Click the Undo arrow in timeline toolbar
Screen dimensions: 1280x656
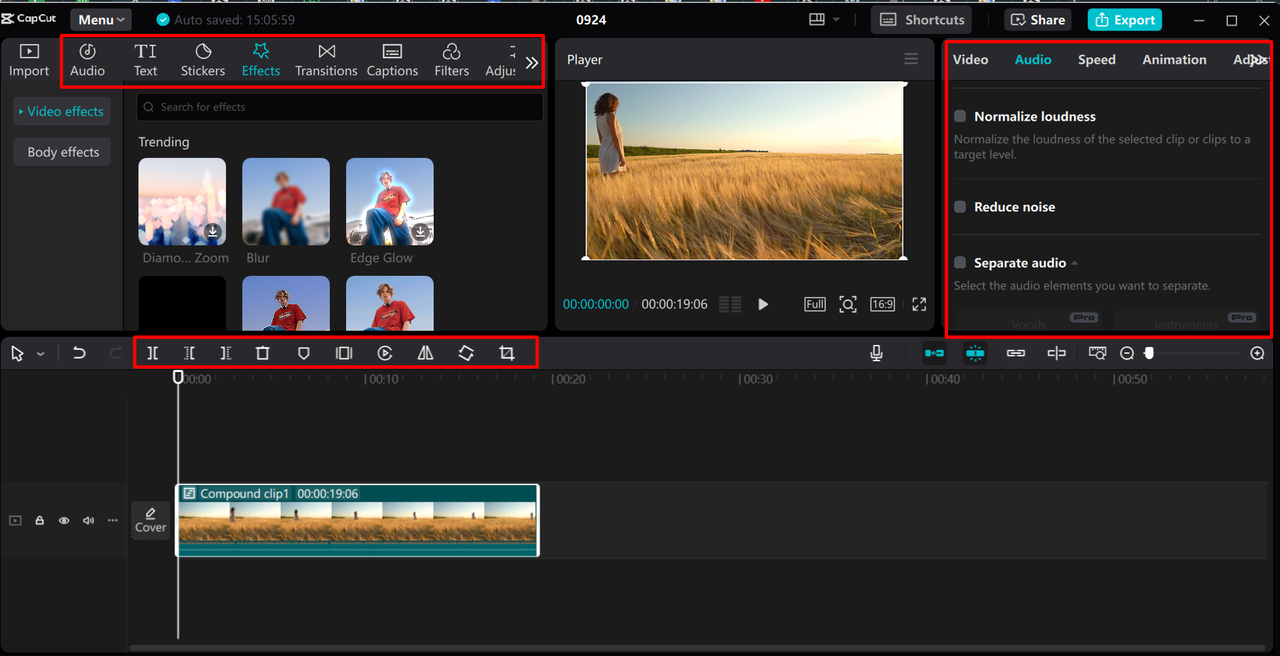coord(79,353)
